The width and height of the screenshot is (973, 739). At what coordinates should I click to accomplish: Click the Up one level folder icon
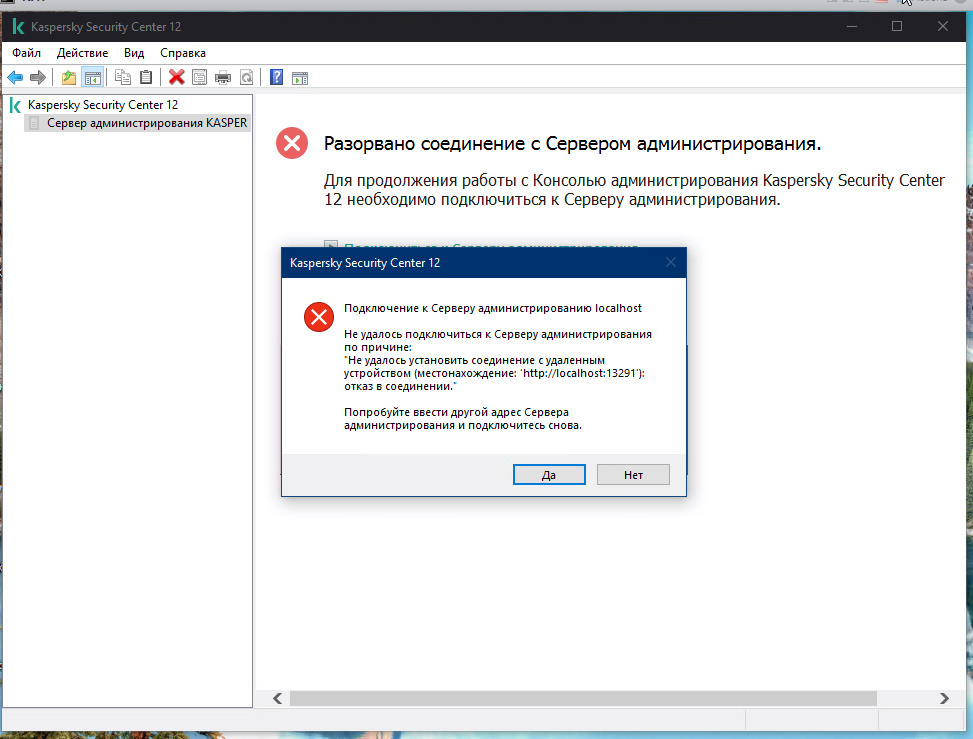click(x=69, y=78)
